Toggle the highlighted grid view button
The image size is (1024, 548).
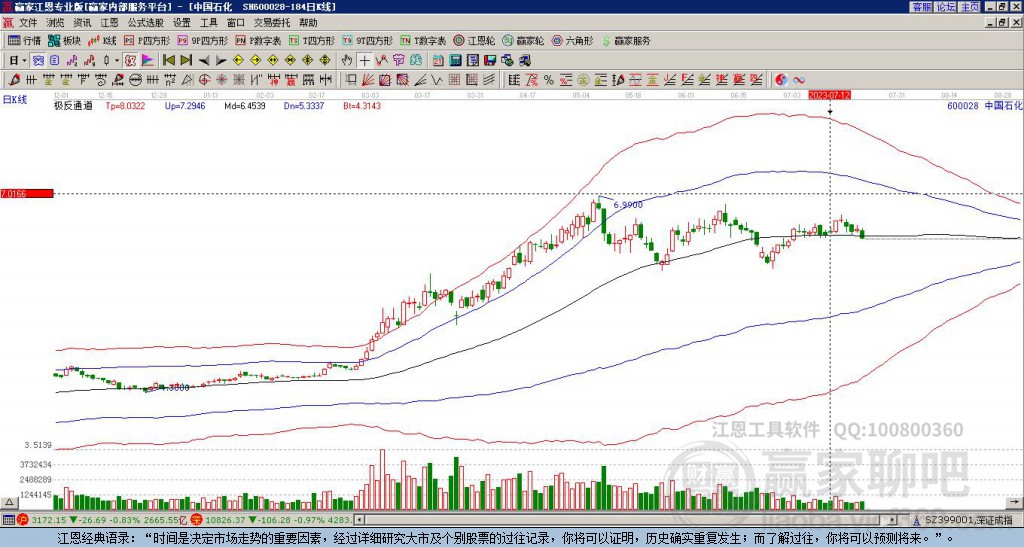click(x=38, y=61)
